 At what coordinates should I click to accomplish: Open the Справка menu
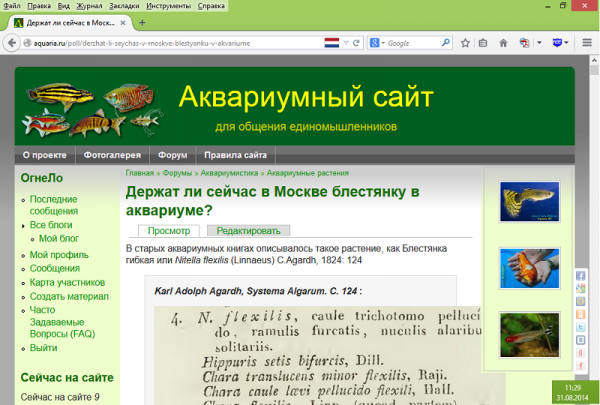pyautogui.click(x=211, y=6)
